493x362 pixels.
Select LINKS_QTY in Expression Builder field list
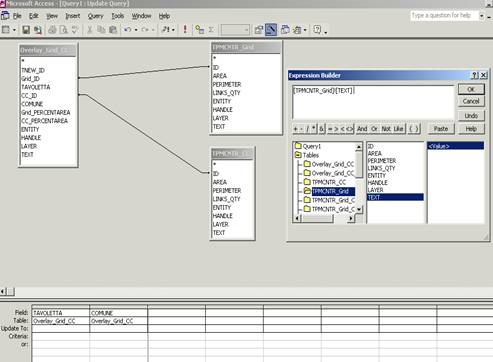pyautogui.click(x=381, y=168)
